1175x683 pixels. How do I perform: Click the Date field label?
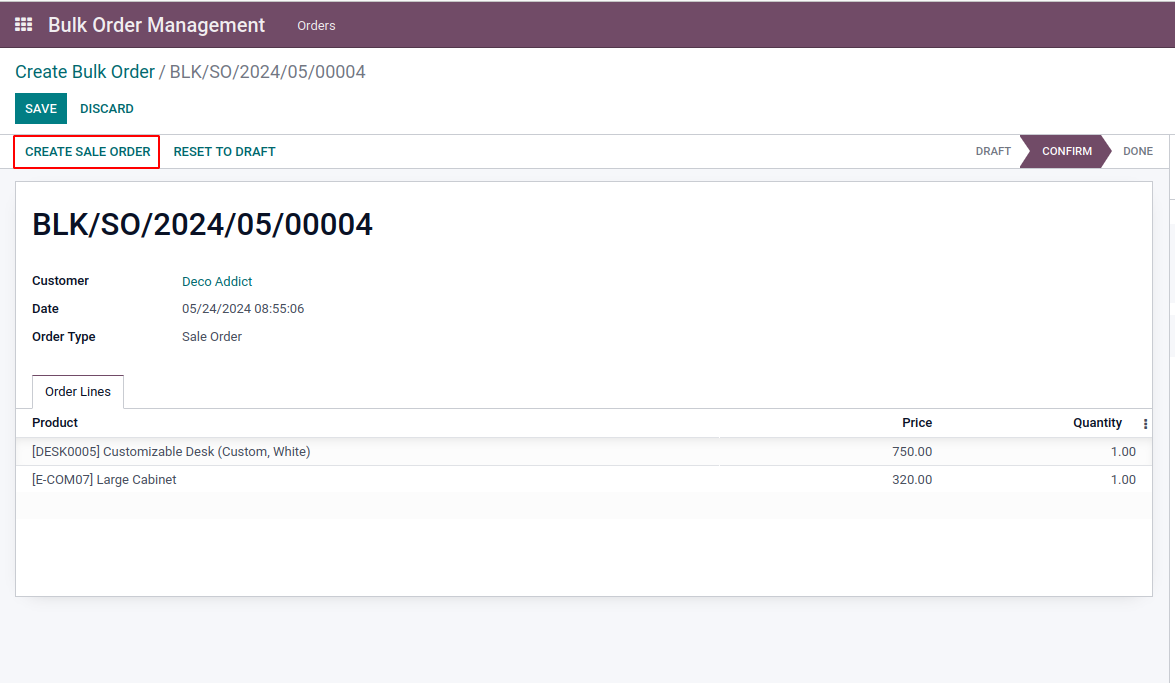point(46,309)
